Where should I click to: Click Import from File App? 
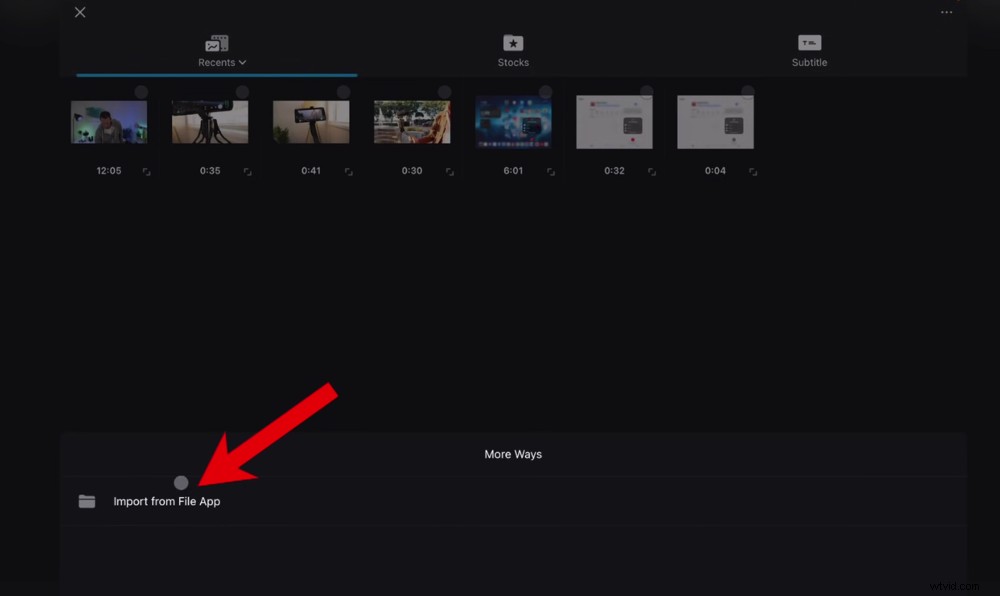coord(167,501)
